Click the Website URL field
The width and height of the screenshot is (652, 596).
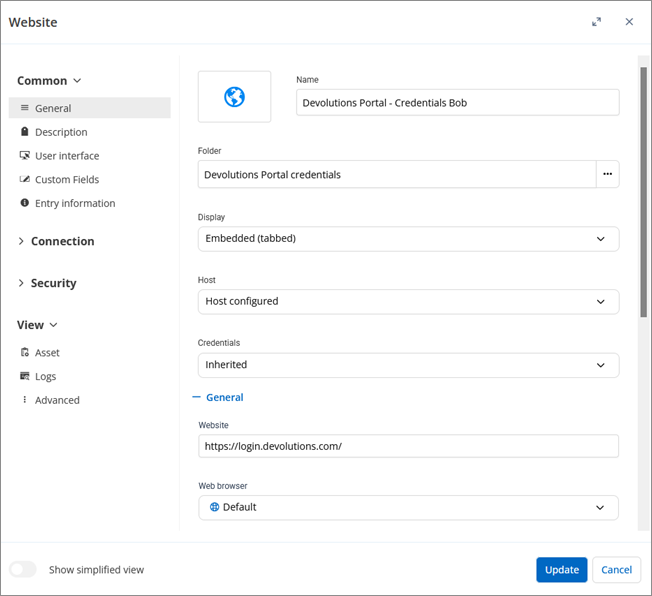[408, 446]
